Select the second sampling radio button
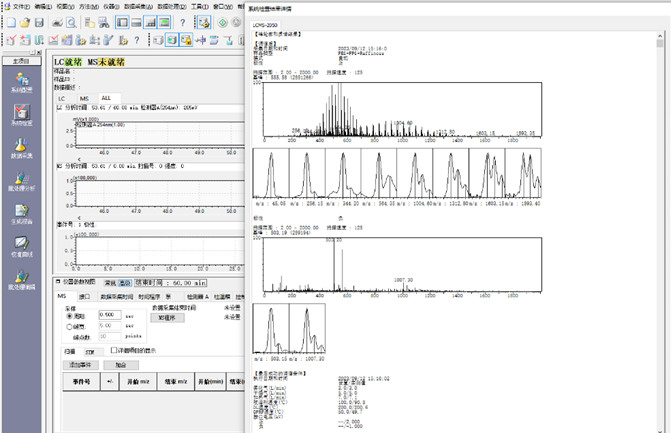Screen dimensions: 671x433 click(69, 326)
